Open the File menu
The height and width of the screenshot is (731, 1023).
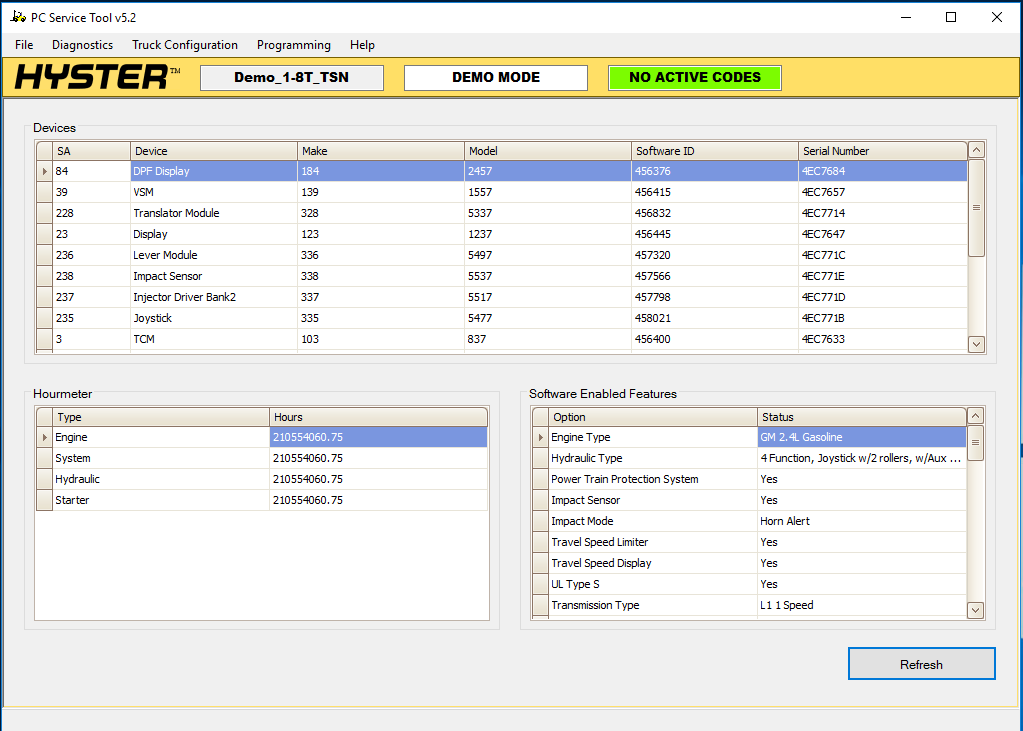click(x=23, y=45)
